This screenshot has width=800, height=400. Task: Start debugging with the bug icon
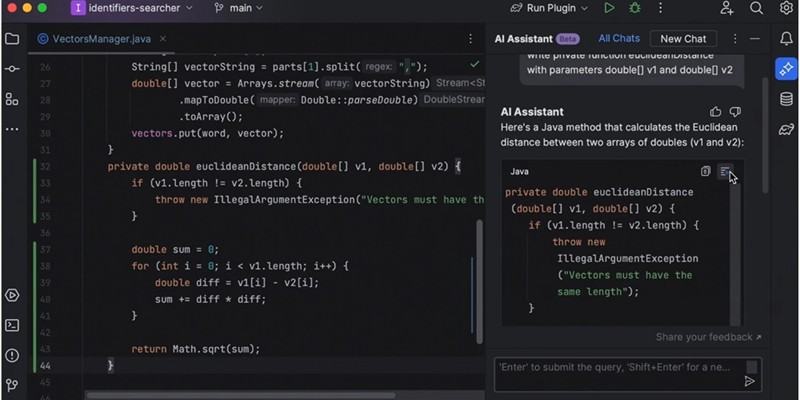tap(633, 9)
